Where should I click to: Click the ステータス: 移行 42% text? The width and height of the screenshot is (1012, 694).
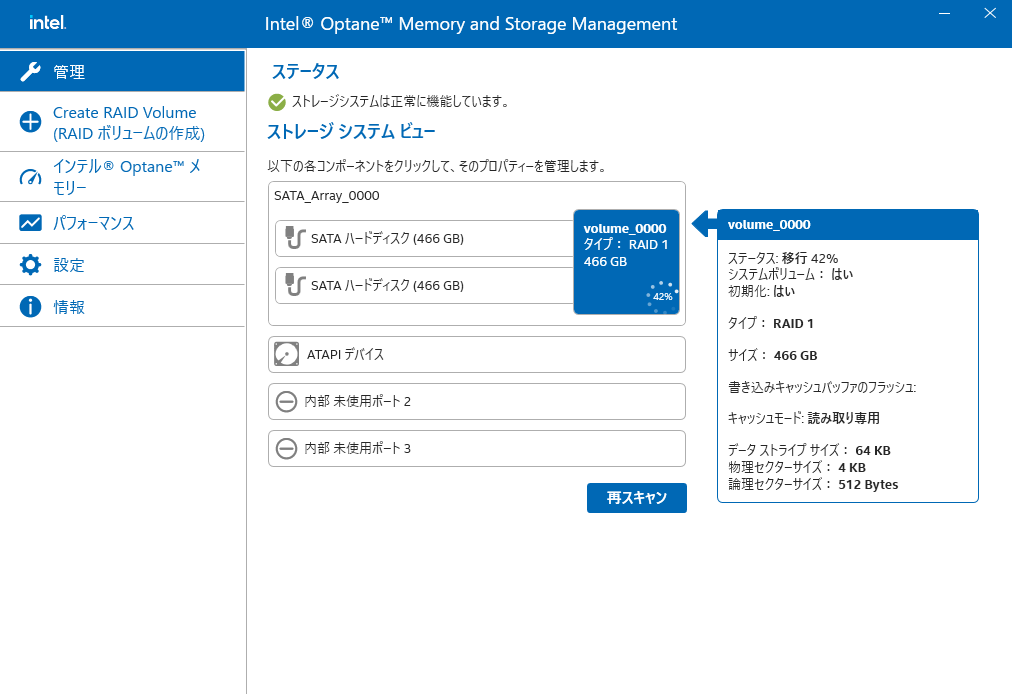pyautogui.click(x=783, y=258)
